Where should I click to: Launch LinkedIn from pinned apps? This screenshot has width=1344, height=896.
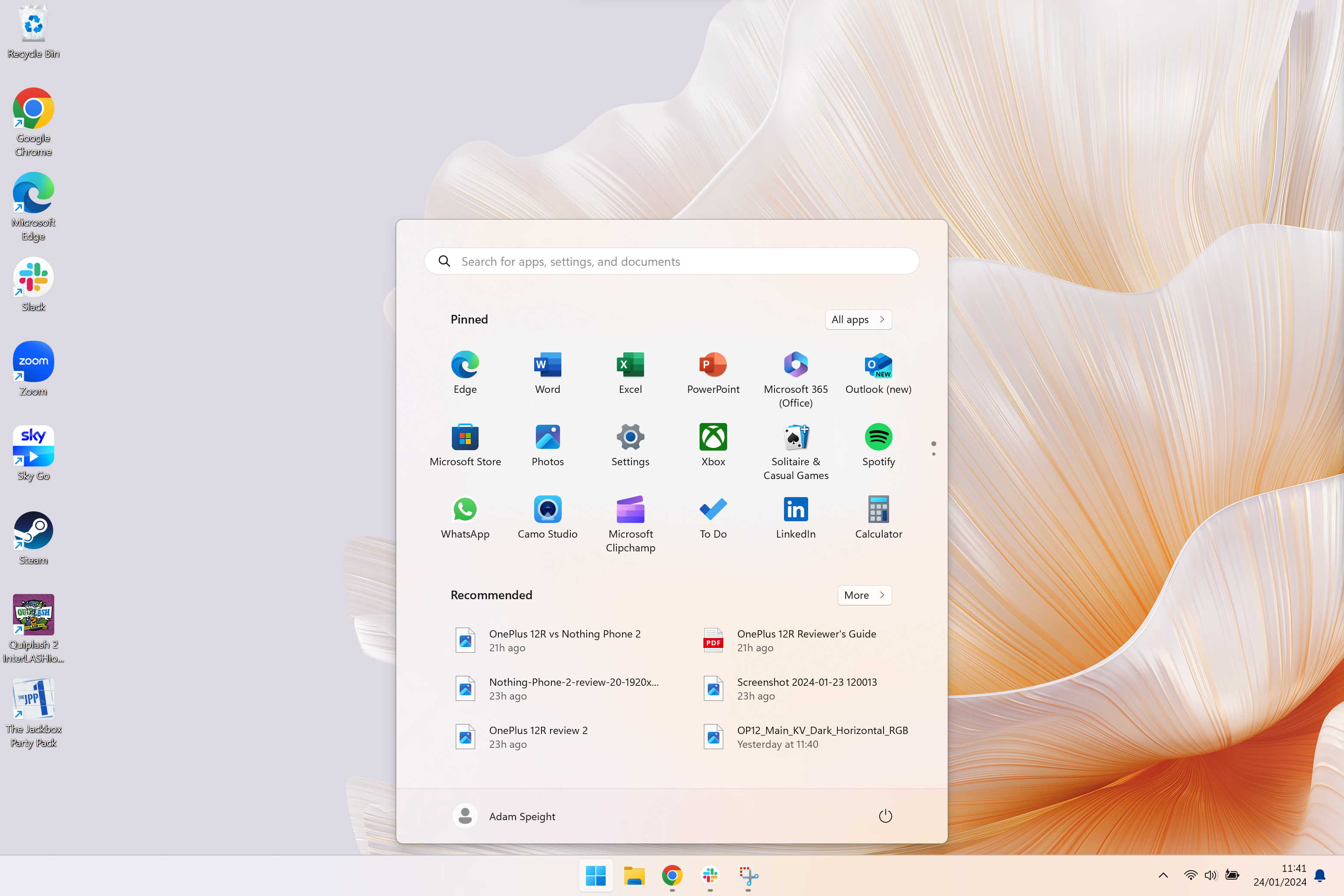click(796, 518)
